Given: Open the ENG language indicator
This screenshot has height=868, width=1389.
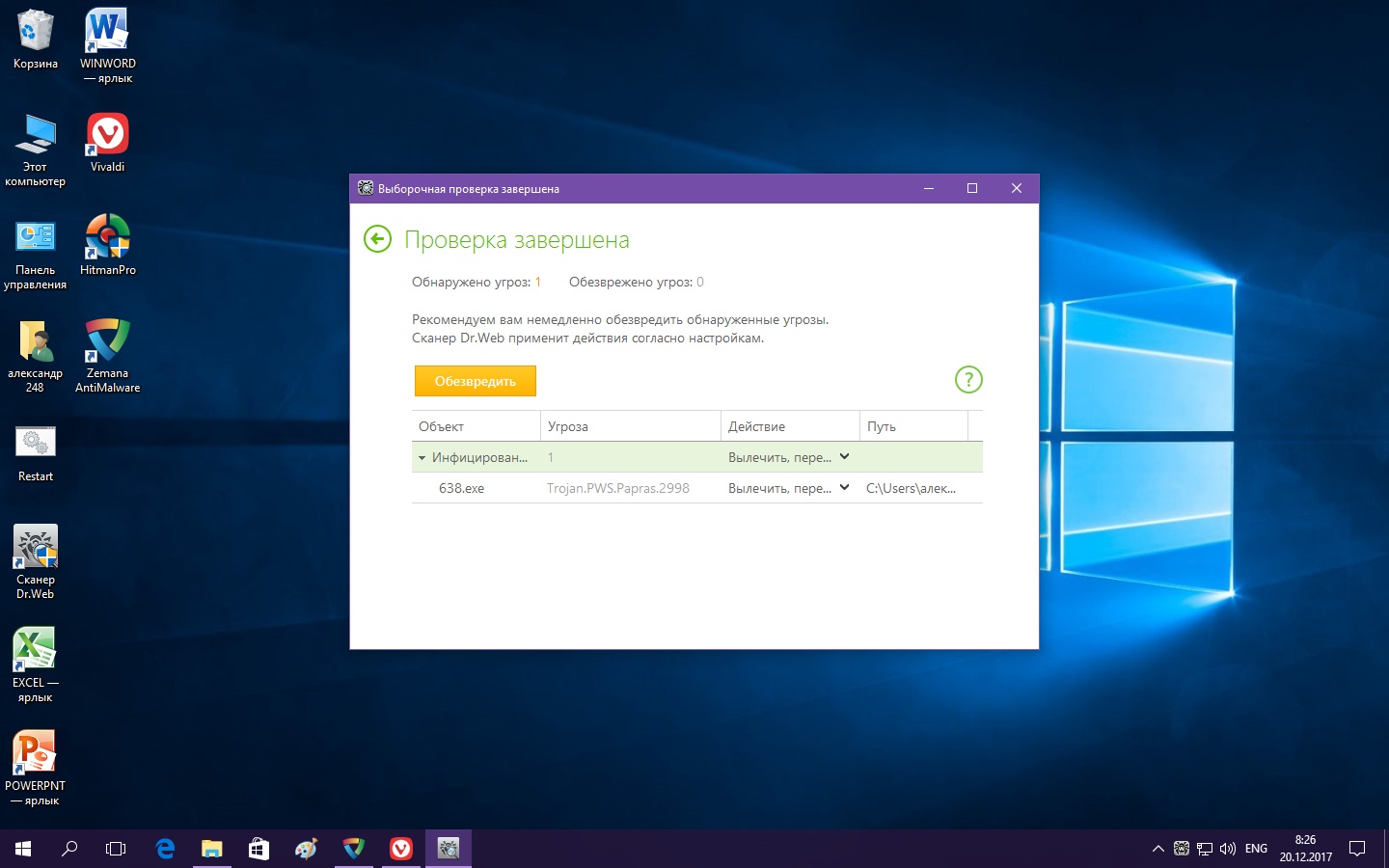Looking at the screenshot, I should [1256, 849].
